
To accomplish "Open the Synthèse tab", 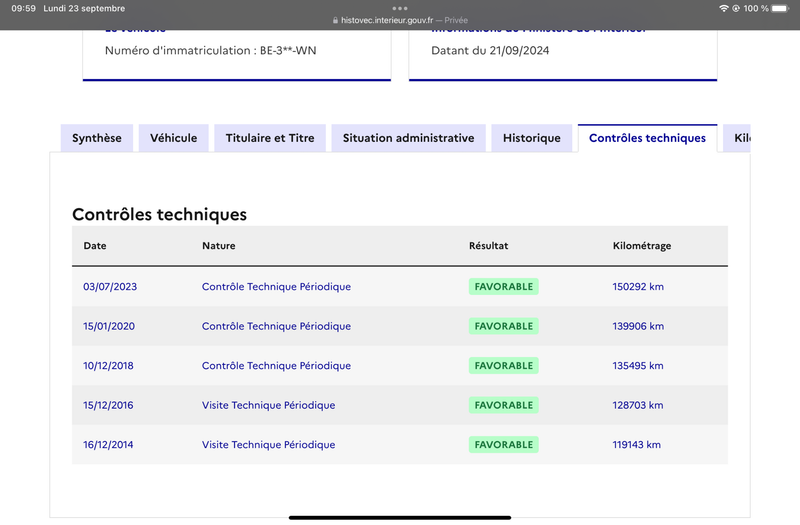I will pyautogui.click(x=97, y=138).
